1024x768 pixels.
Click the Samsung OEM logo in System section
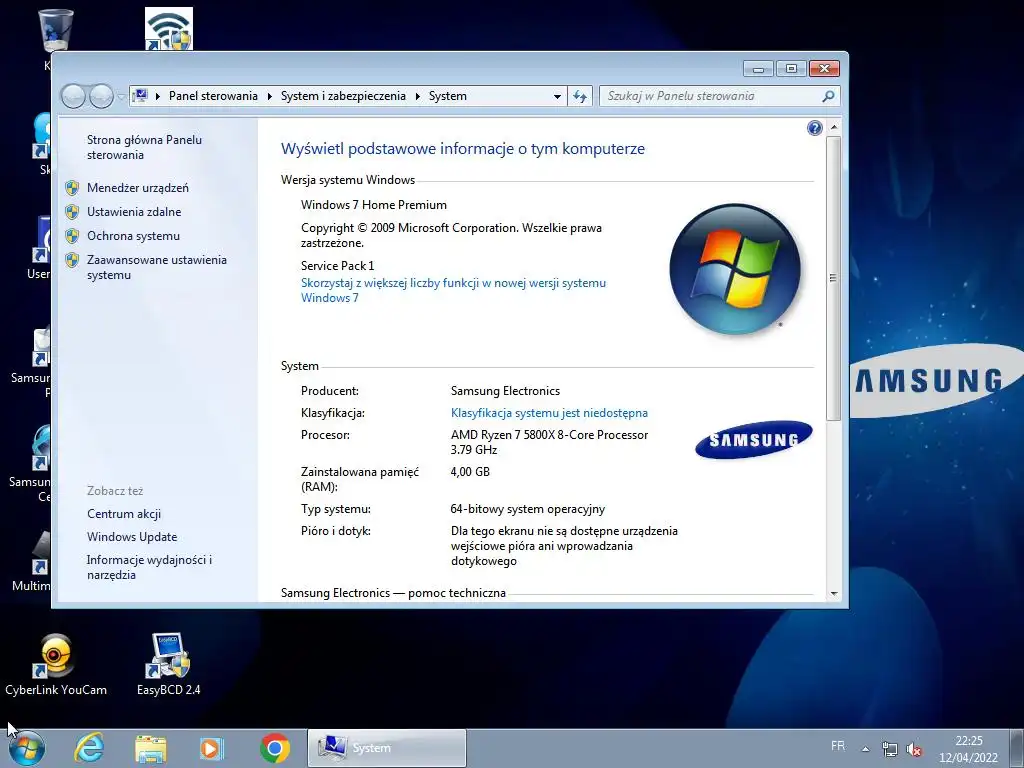coord(754,440)
